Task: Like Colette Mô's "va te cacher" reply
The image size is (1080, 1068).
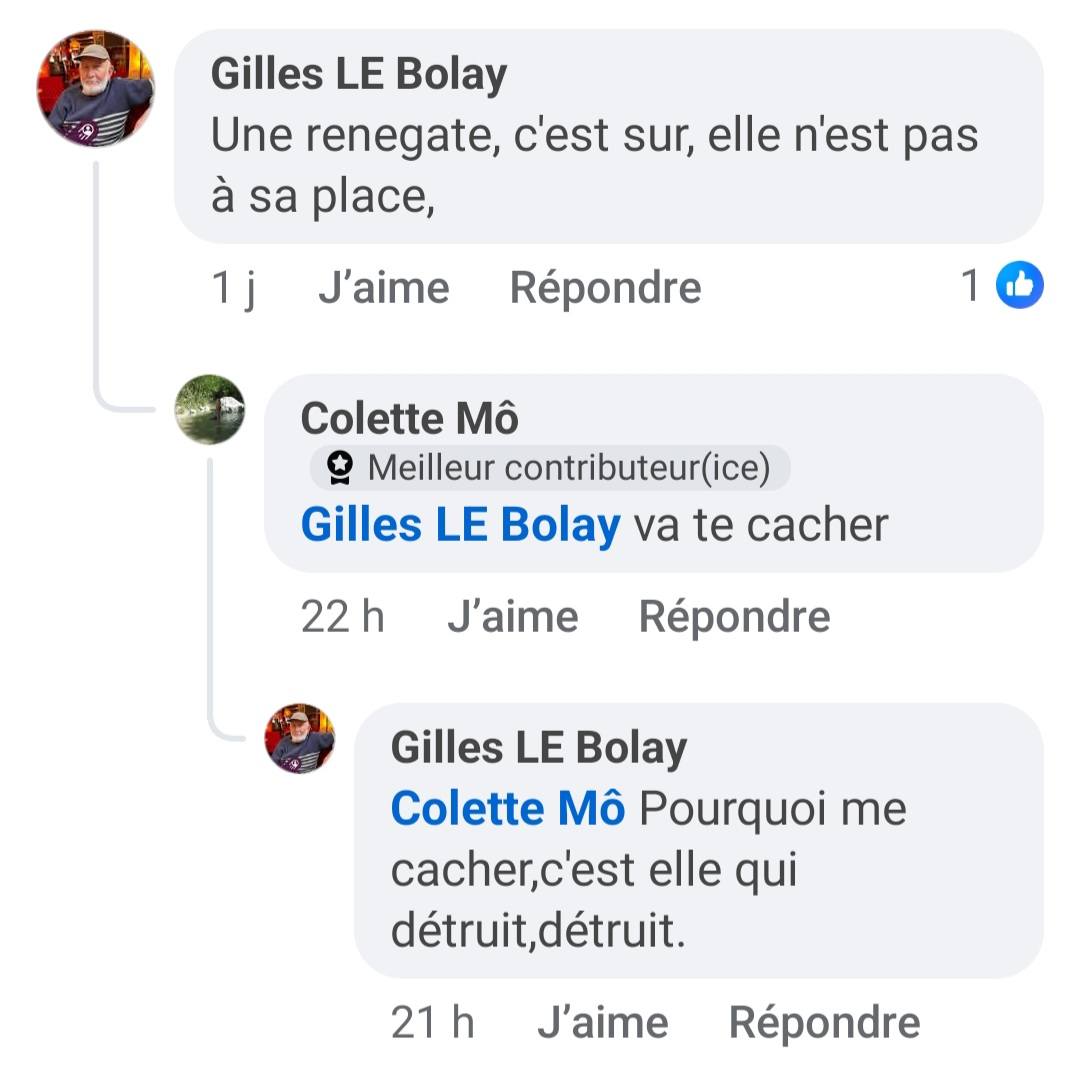Action: (x=512, y=617)
